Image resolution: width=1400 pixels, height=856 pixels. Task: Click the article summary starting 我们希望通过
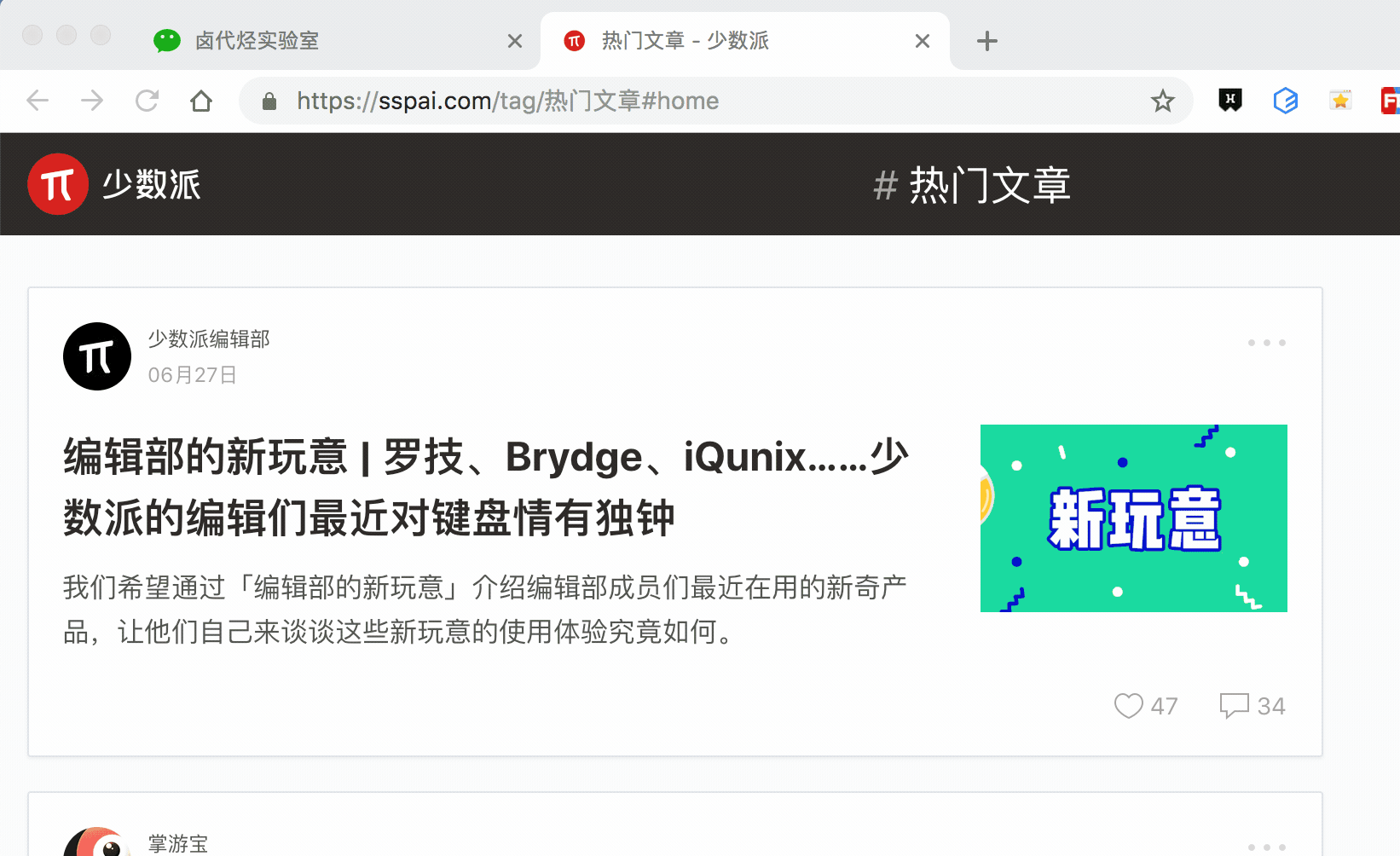coord(485,610)
